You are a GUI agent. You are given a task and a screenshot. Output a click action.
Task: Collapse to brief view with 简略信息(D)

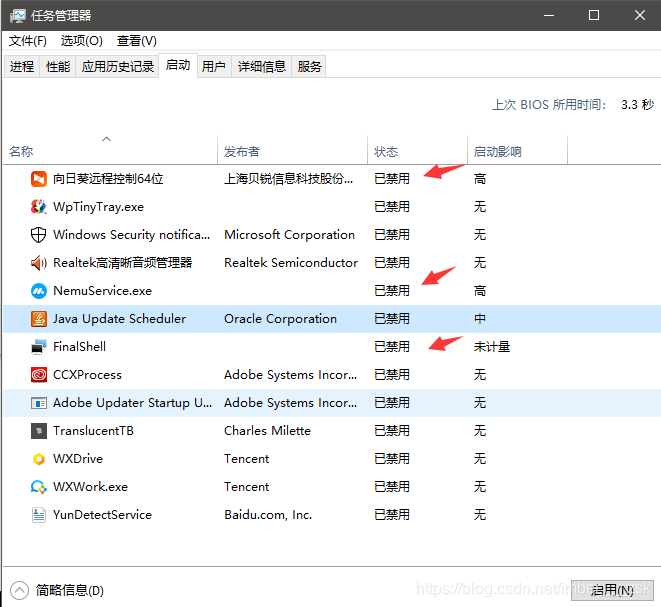[57, 590]
